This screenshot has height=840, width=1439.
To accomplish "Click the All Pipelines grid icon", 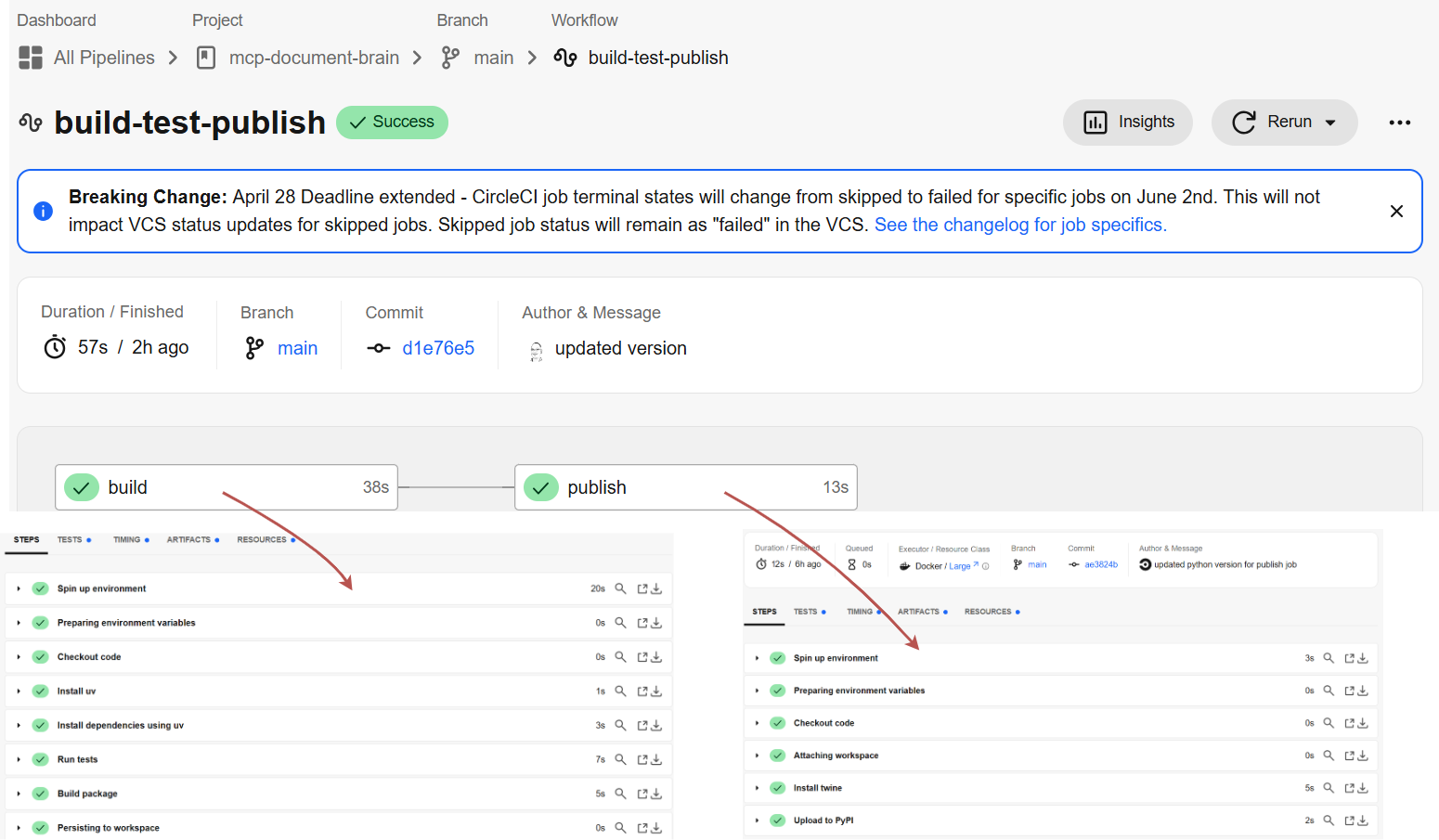I will coord(30,58).
